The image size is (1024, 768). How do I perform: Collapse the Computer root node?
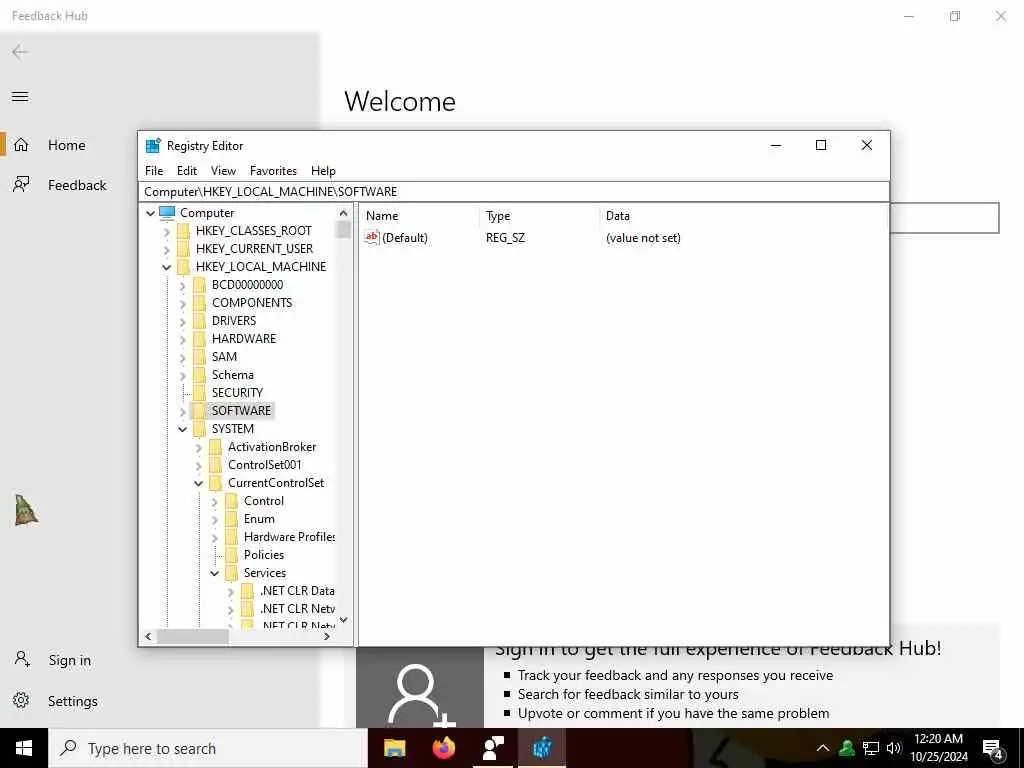pos(150,213)
